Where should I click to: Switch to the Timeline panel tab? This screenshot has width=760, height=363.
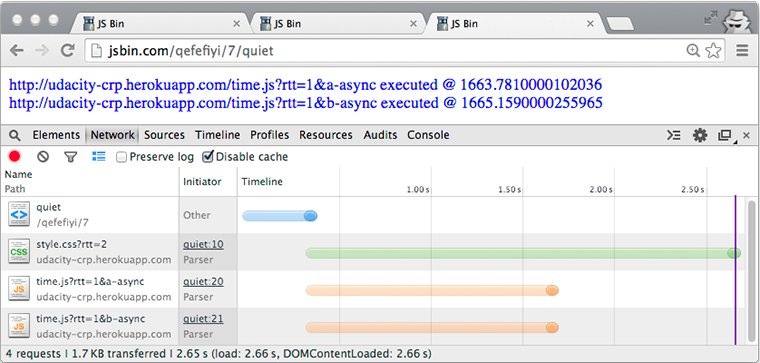pyautogui.click(x=217, y=135)
